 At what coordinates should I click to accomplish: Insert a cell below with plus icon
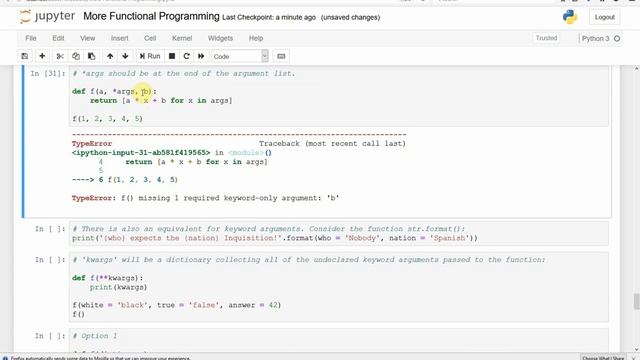42,56
